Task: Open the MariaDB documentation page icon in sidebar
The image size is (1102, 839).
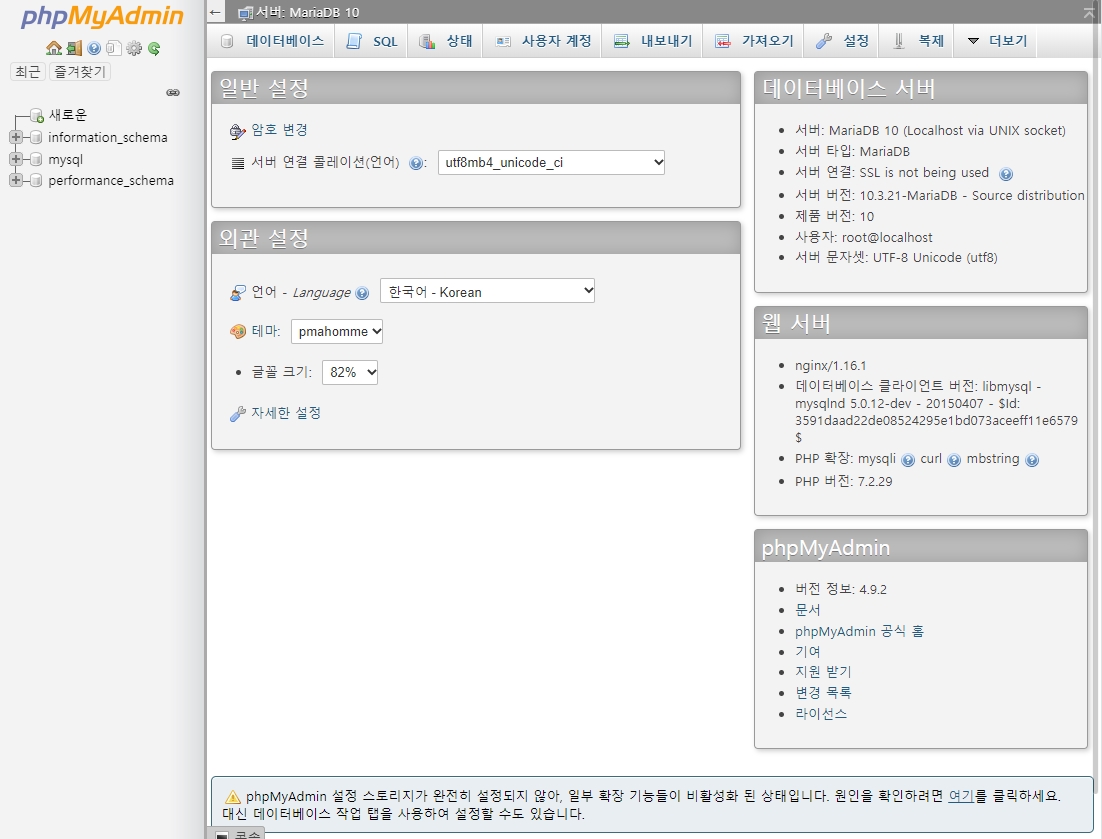Action: 113,48
